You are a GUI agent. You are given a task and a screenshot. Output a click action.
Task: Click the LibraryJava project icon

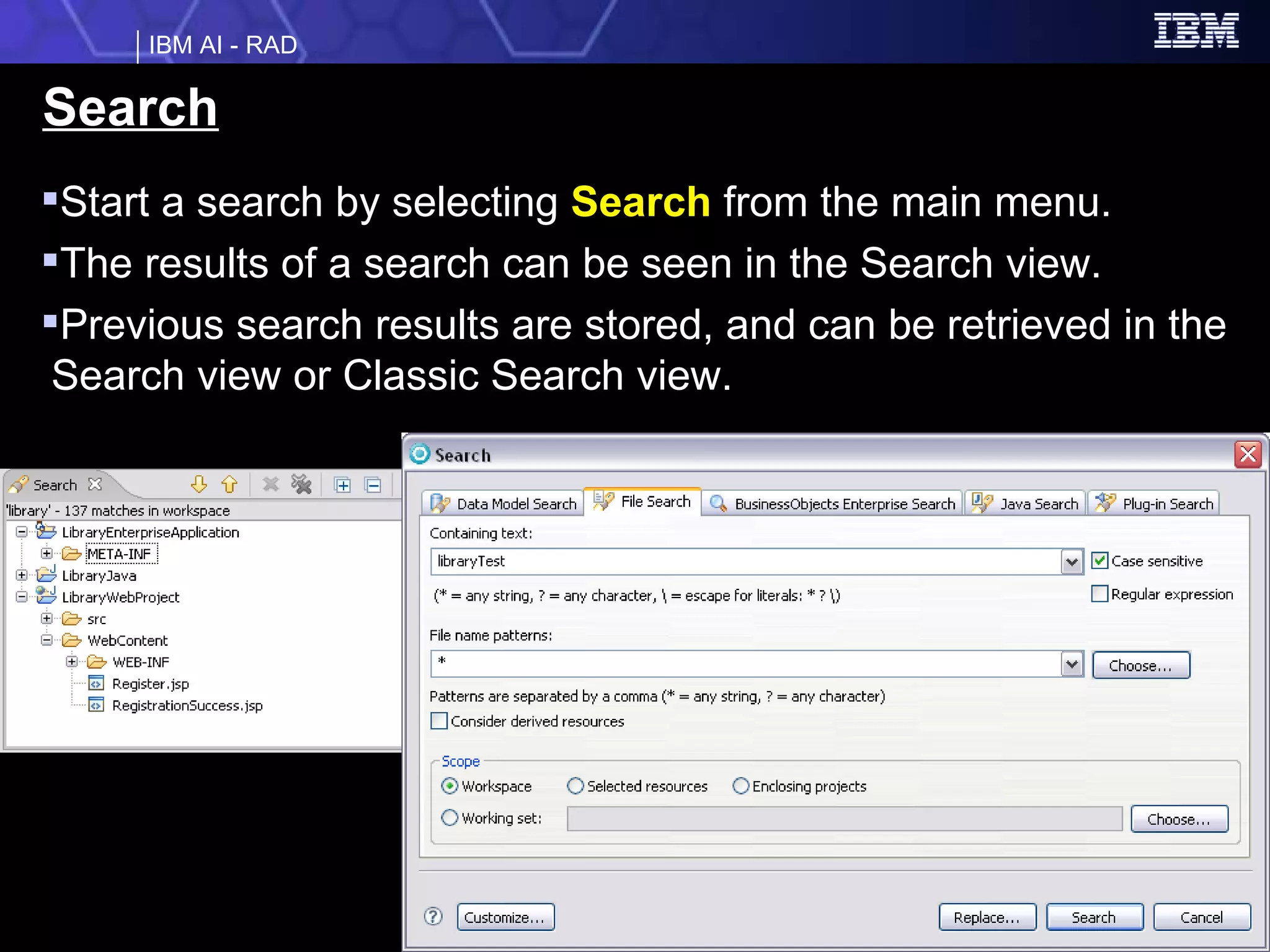pos(46,575)
